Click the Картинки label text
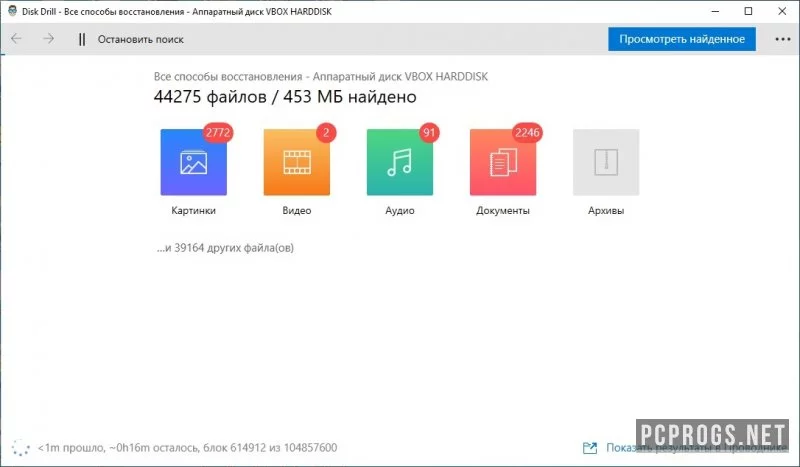 coord(193,210)
